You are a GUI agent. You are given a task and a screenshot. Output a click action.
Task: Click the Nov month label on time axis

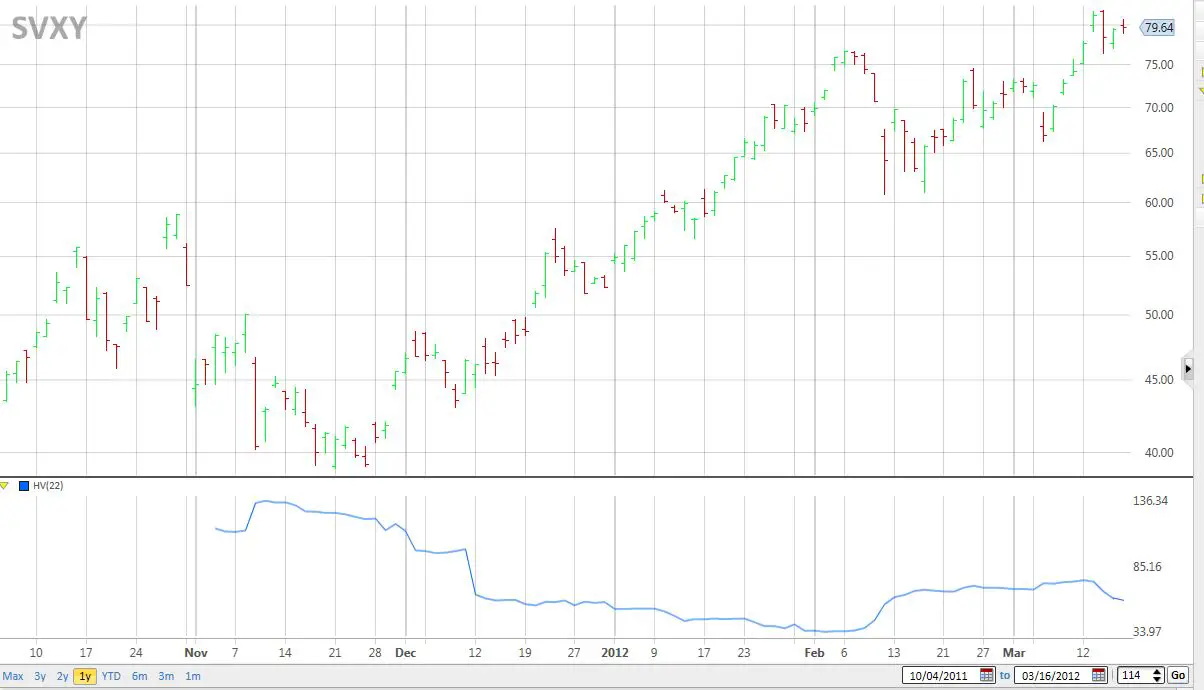click(195, 652)
